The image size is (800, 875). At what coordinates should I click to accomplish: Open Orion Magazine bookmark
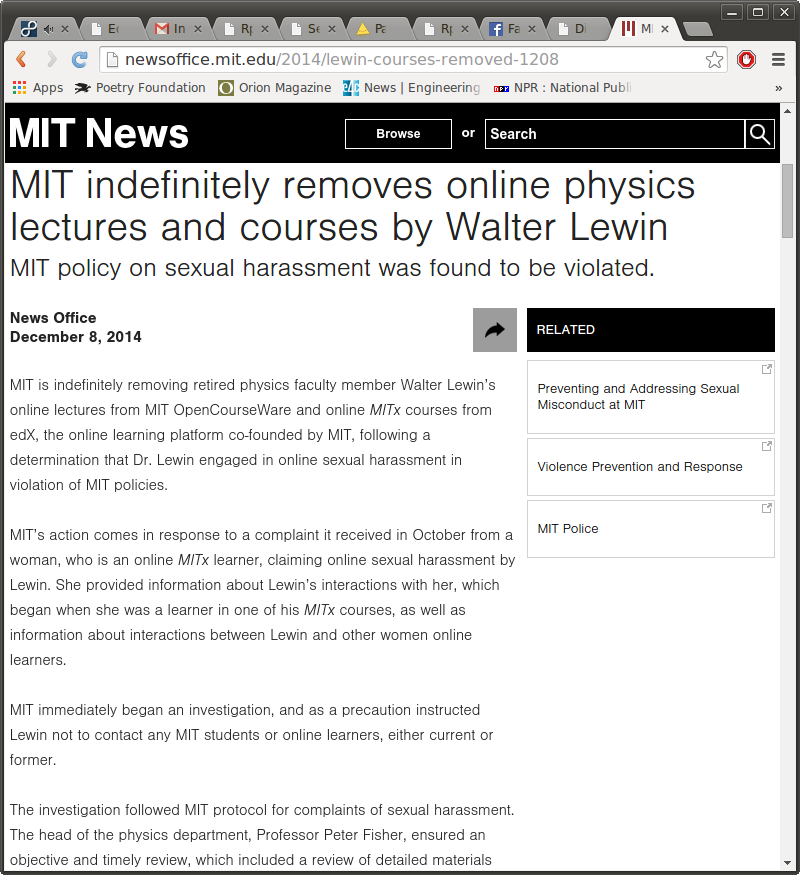click(274, 88)
